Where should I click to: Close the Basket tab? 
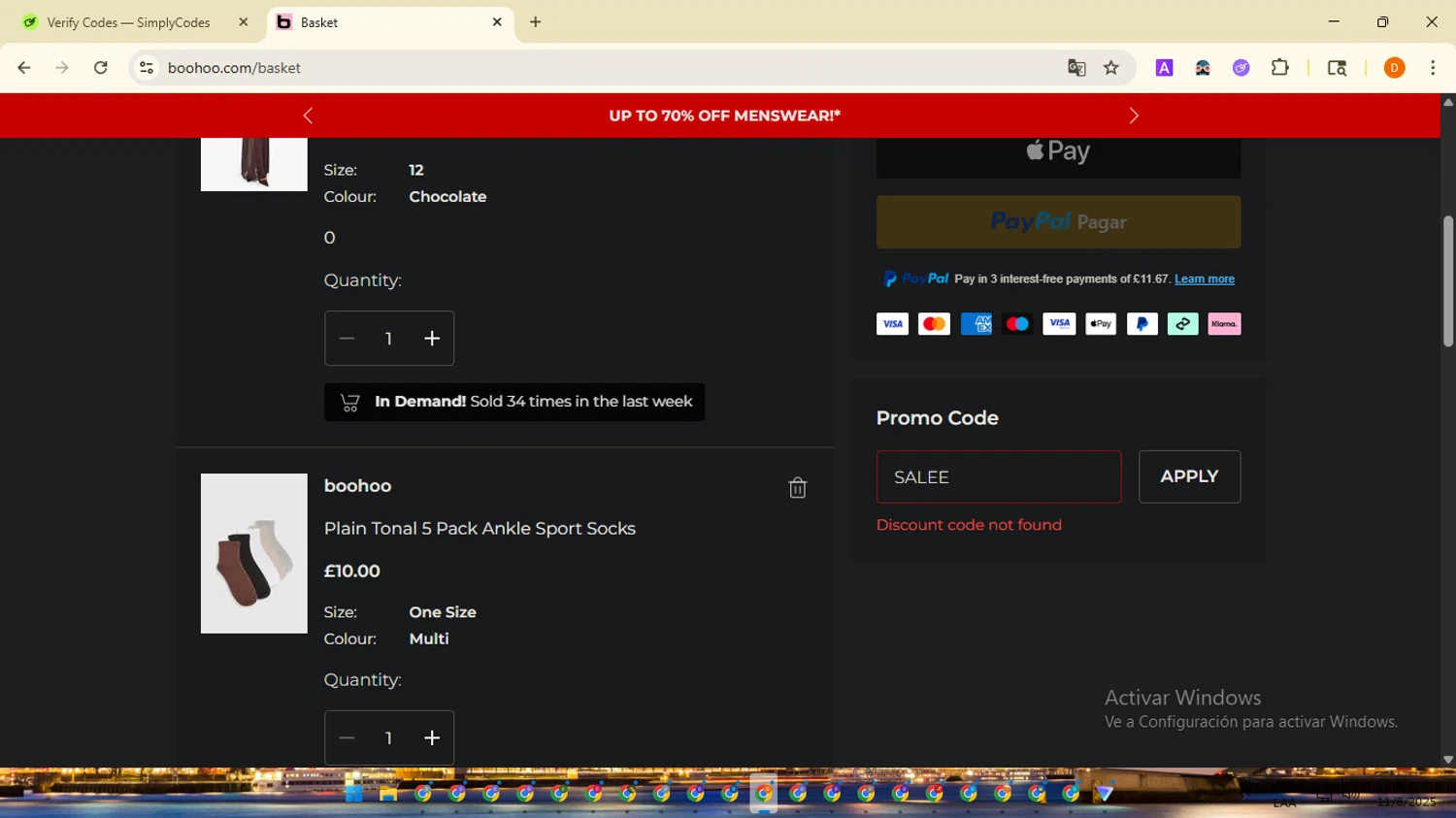[x=497, y=22]
